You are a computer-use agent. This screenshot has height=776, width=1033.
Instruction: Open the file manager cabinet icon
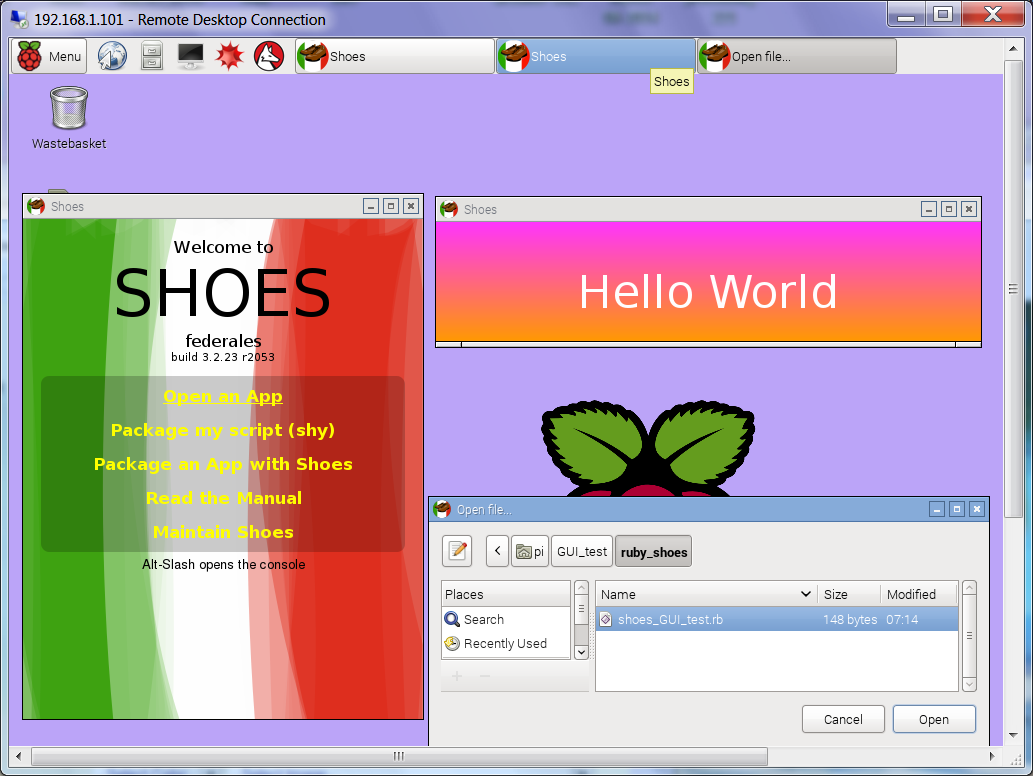tap(151, 57)
